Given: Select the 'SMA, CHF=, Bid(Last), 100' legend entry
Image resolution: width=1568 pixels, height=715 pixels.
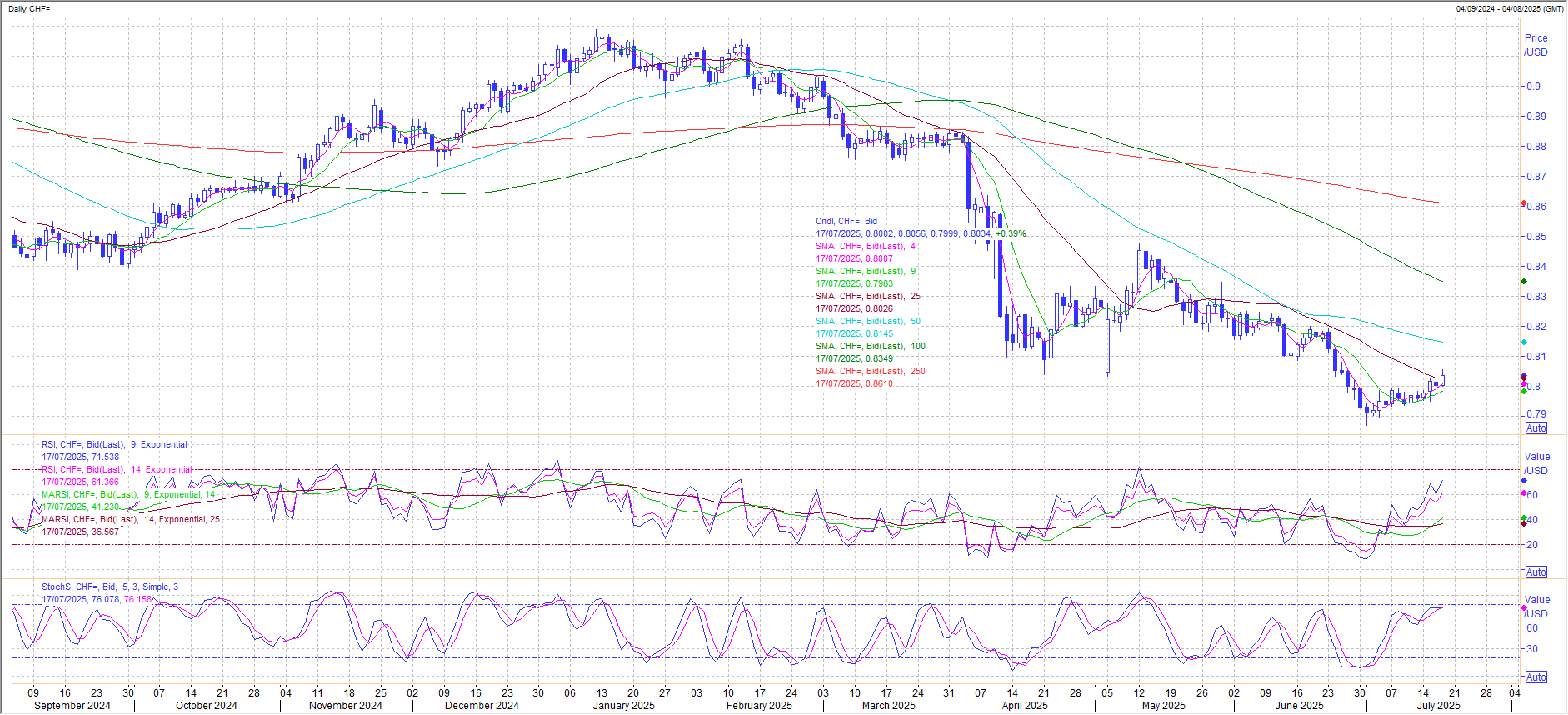Looking at the screenshot, I should click(x=871, y=347).
